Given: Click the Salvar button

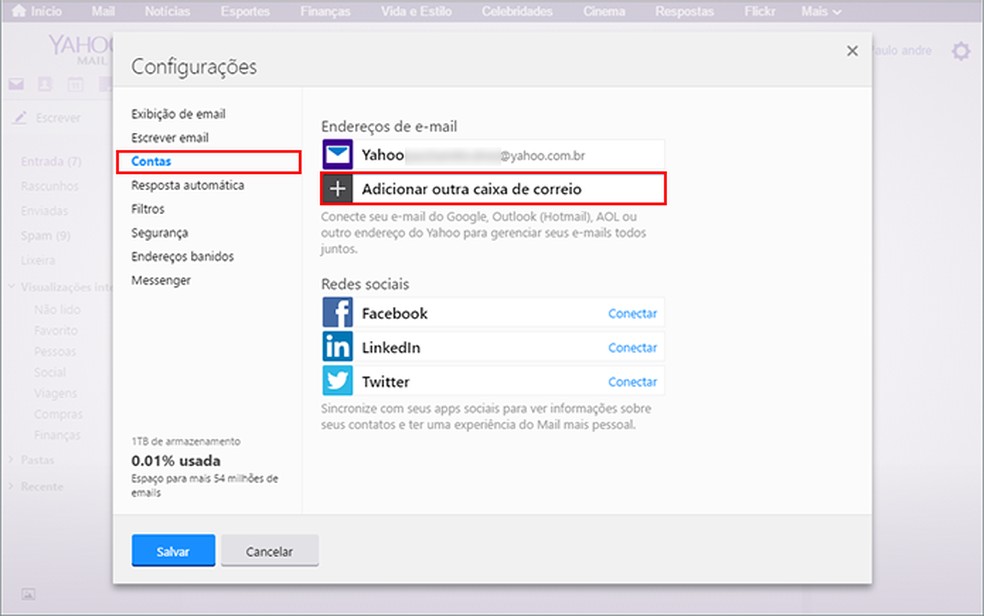Looking at the screenshot, I should pos(173,551).
